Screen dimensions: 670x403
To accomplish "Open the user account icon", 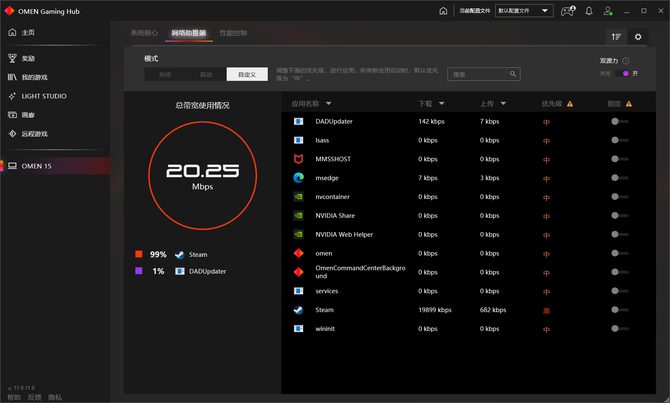I will 608,11.
